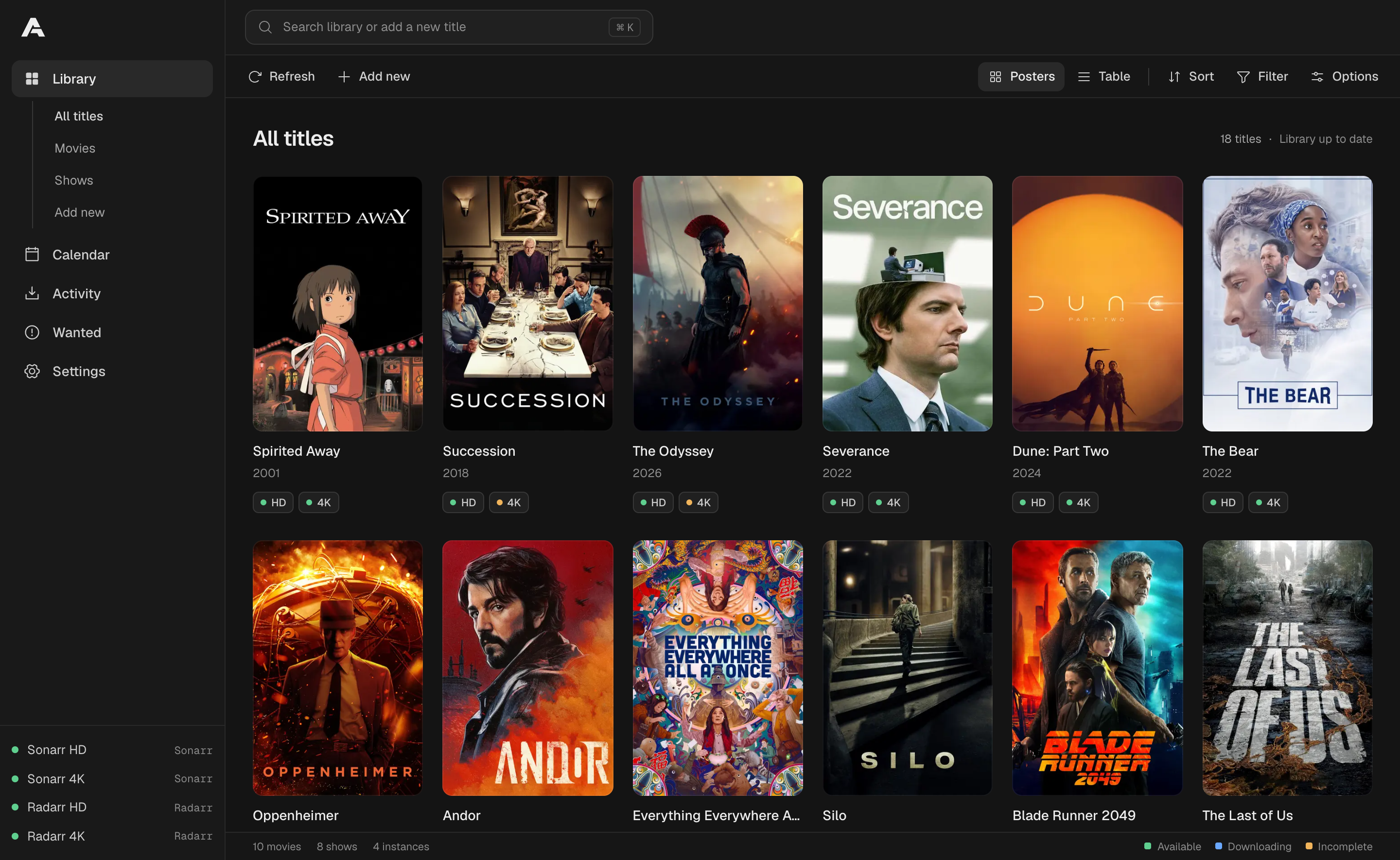This screenshot has width=1400, height=860.
Task: Click the Radarr HD instance row
Action: tap(112, 807)
